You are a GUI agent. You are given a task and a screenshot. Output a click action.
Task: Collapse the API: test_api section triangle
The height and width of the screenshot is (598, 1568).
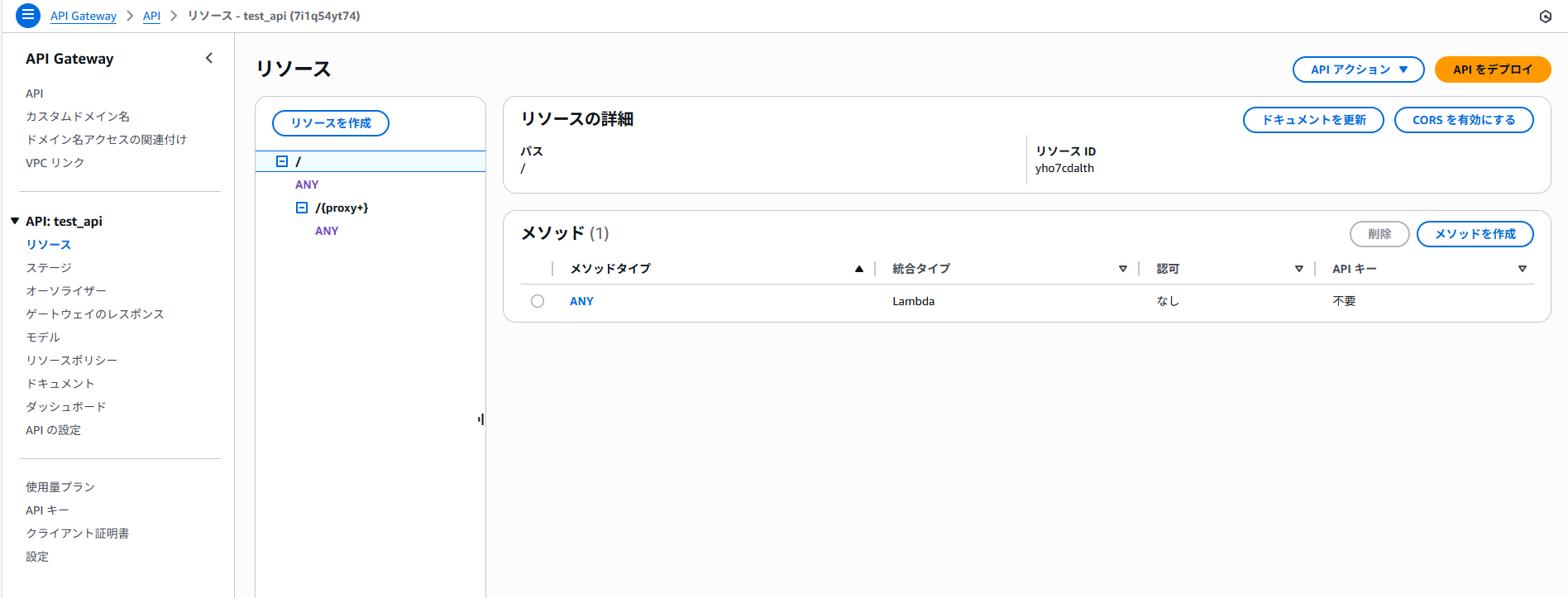[x=15, y=221]
